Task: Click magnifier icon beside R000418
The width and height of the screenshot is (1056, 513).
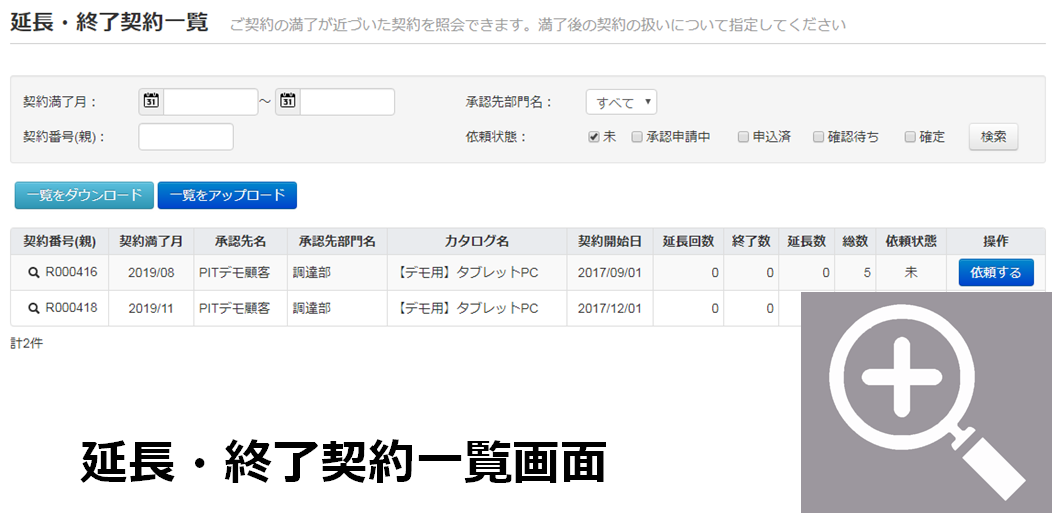Action: (x=33, y=308)
